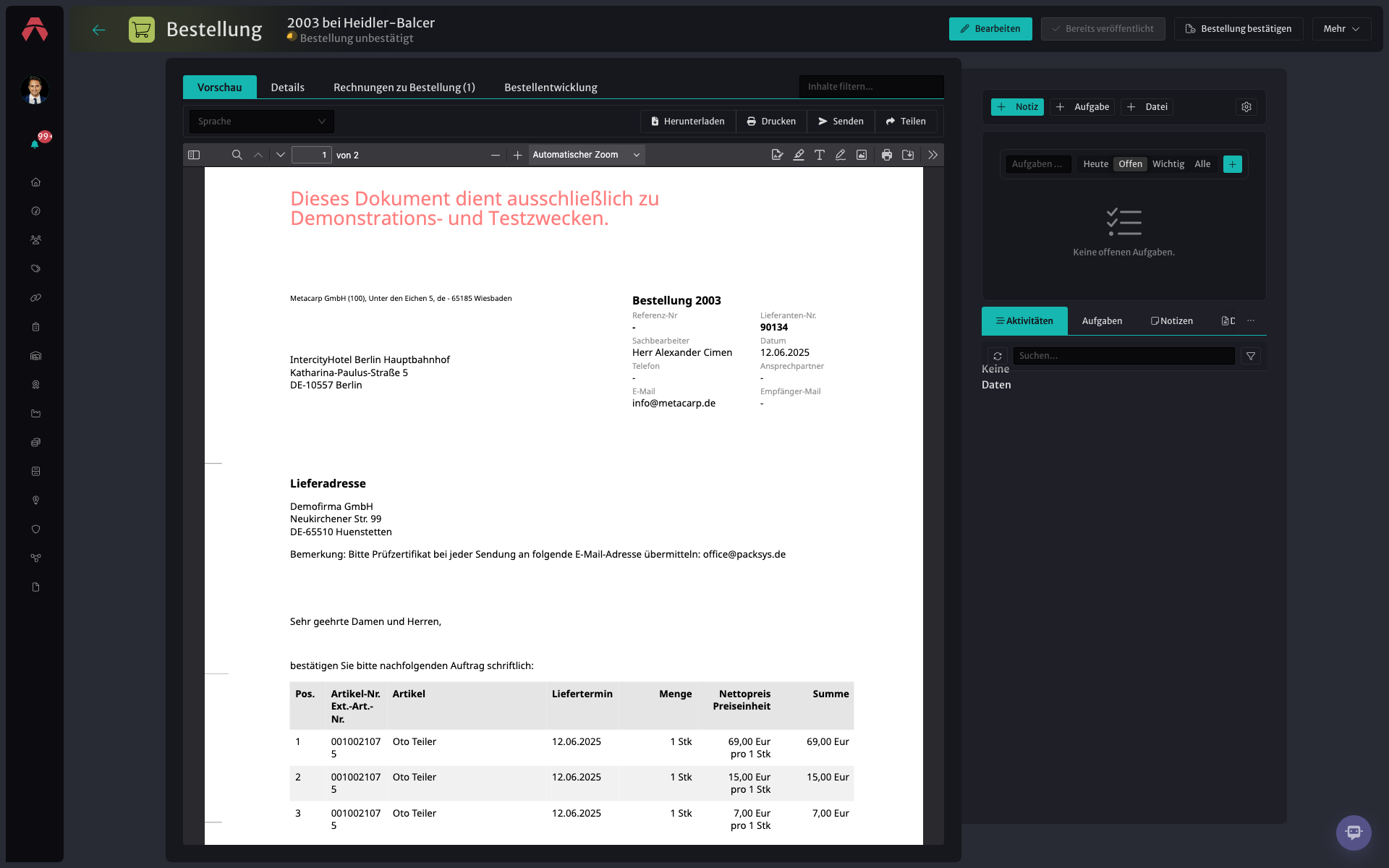Select the Aufgaben tab in side panel
Screen dimensions: 1389x868
pyautogui.click(x=1102, y=320)
